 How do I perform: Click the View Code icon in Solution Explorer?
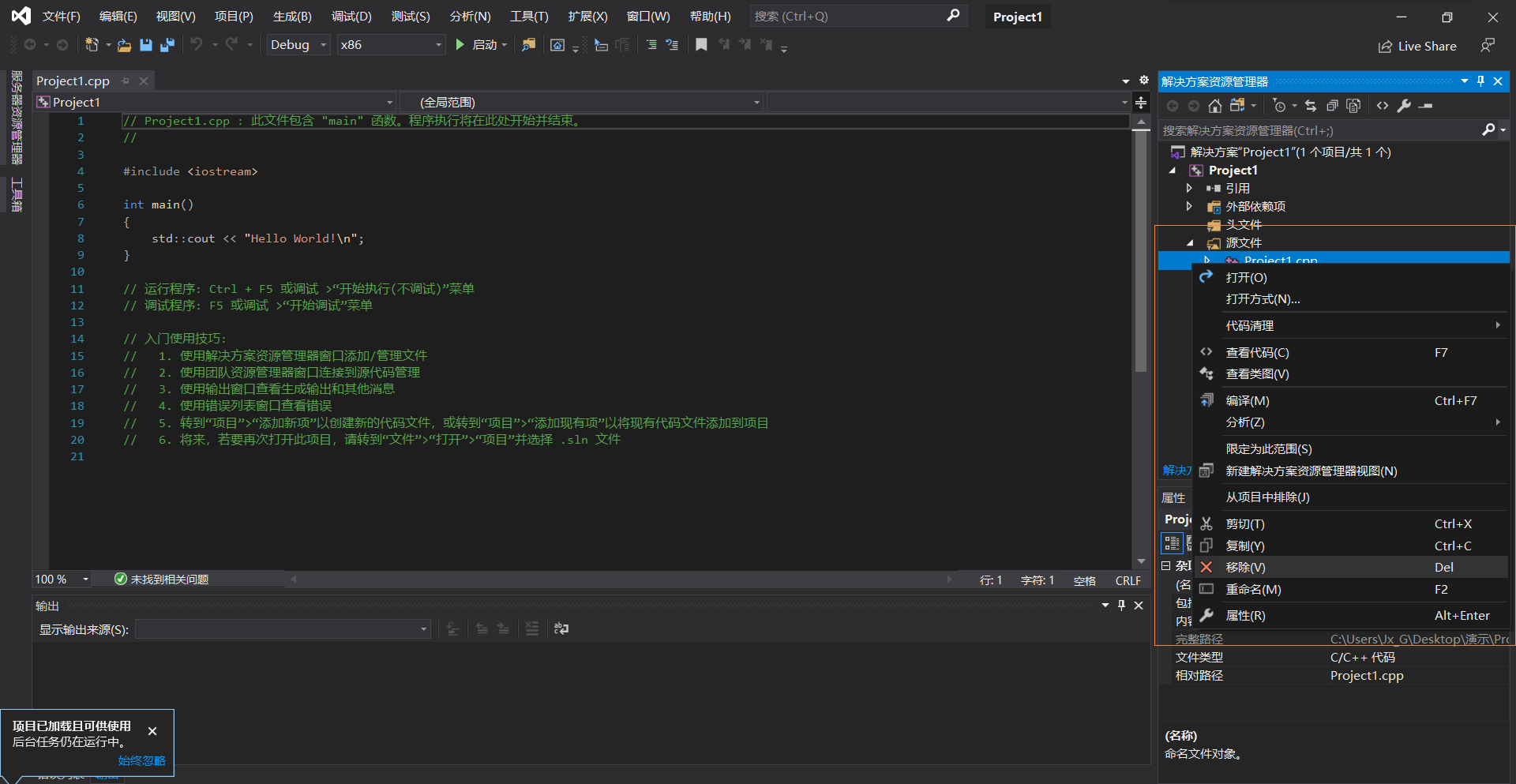click(1383, 105)
